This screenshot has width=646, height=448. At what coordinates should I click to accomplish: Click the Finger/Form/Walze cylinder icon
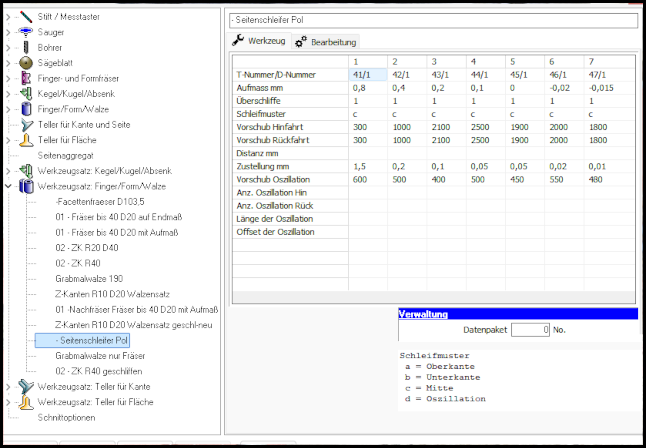[x=26, y=109]
